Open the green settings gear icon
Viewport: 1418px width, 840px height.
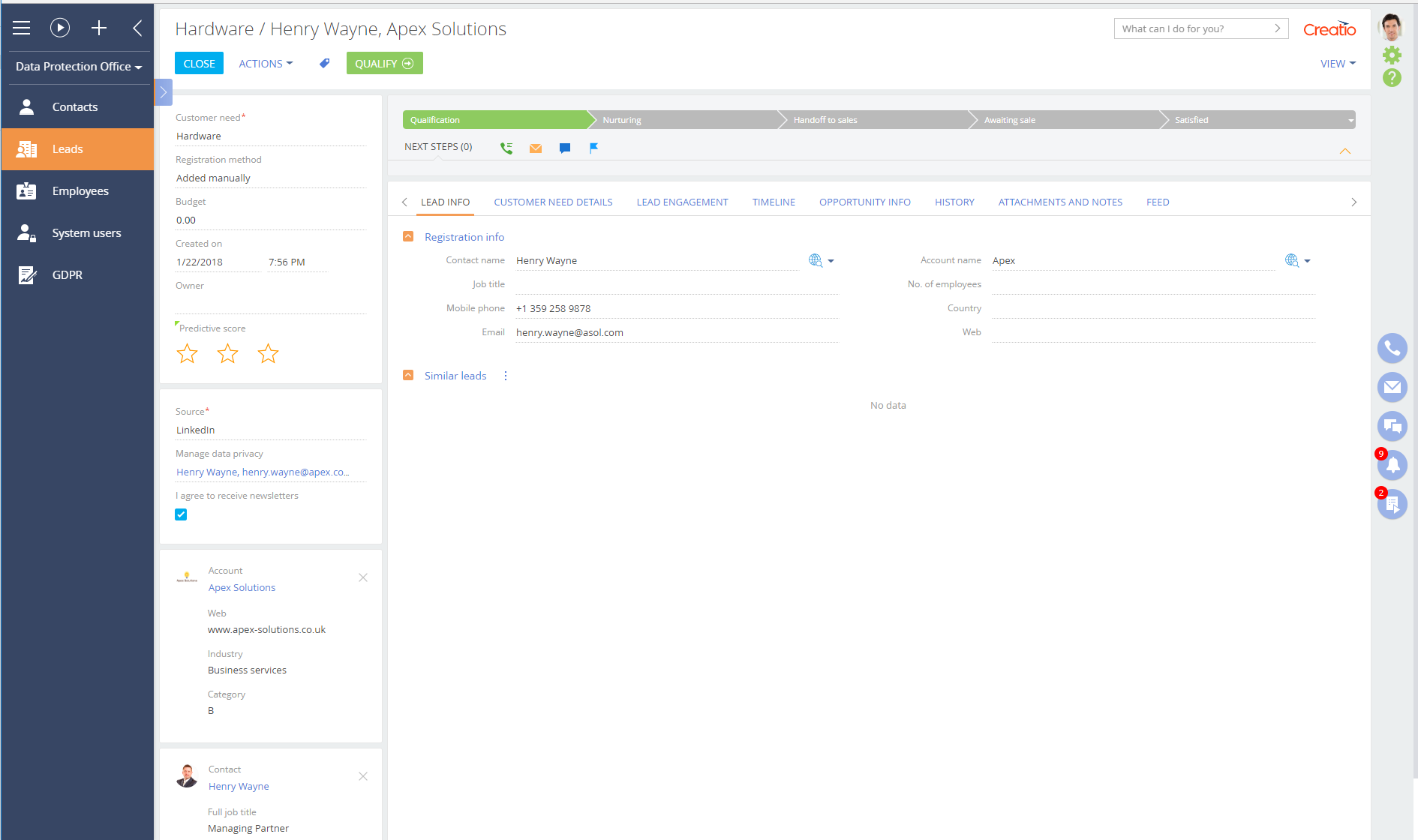pyautogui.click(x=1392, y=55)
